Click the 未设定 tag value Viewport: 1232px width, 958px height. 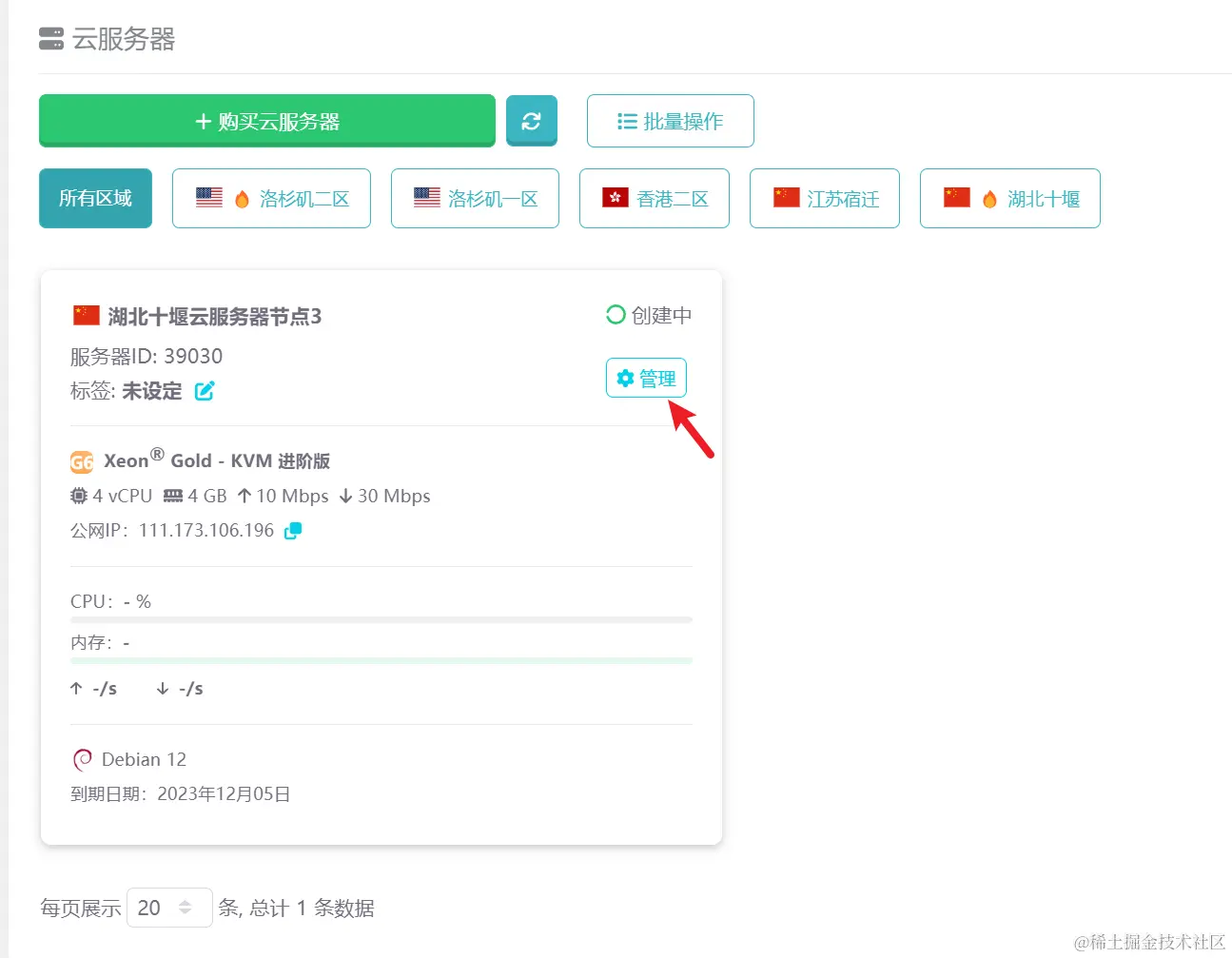[152, 391]
